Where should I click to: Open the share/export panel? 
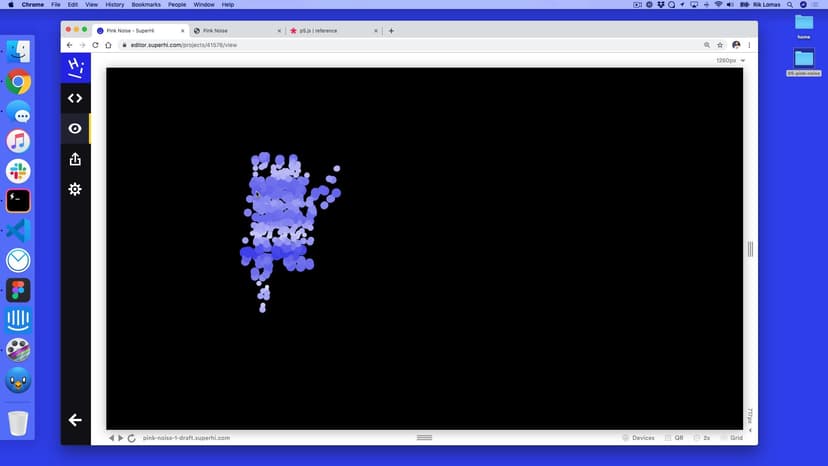pyautogui.click(x=75, y=159)
